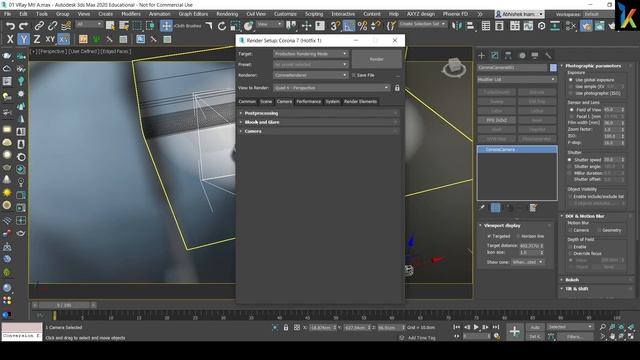Constrain to X axis
The width and height of the screenshot is (640, 360).
click(10, 40)
